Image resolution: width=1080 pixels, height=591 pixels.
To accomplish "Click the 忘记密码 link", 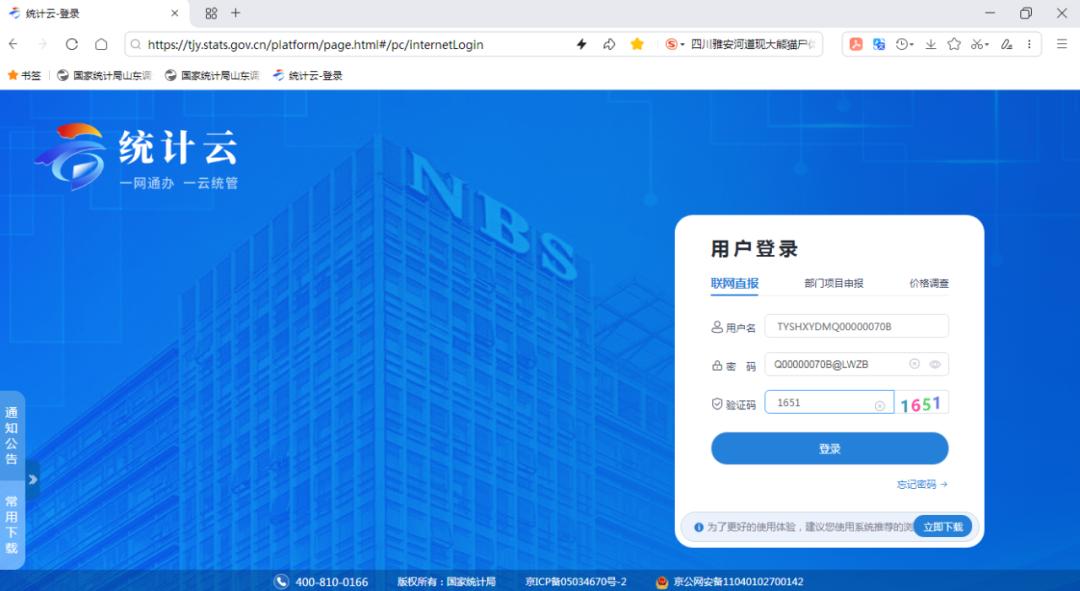I will [922, 484].
